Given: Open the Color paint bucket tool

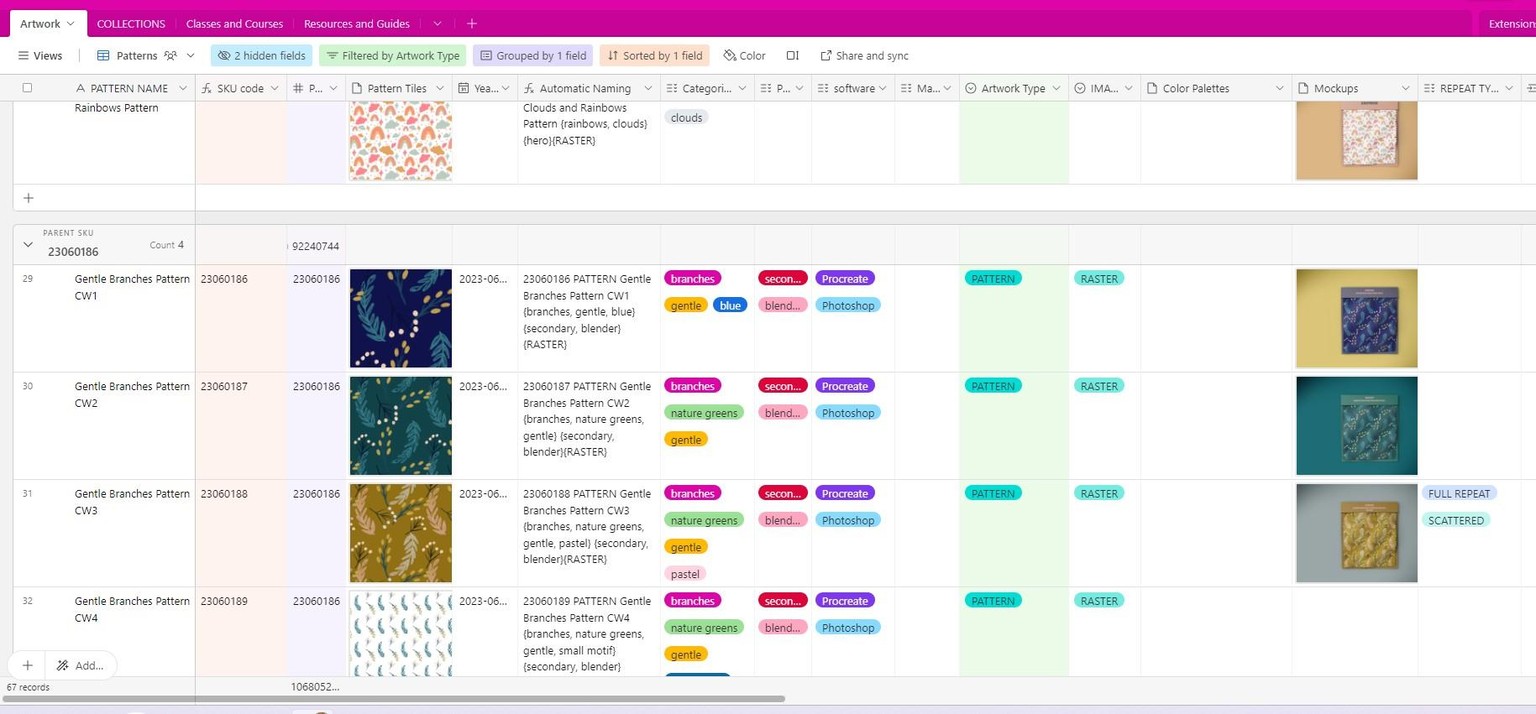Looking at the screenshot, I should click(x=744, y=56).
